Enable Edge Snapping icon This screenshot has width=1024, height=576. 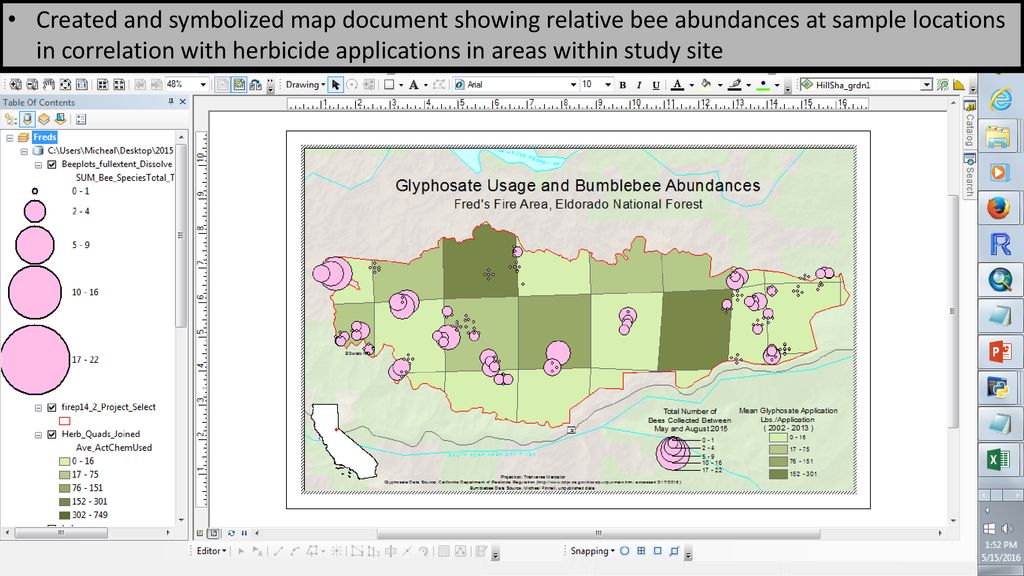675,551
